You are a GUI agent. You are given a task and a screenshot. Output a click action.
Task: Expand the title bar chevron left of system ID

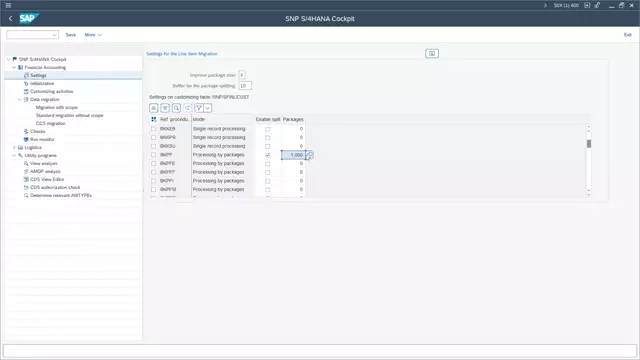[545, 5]
